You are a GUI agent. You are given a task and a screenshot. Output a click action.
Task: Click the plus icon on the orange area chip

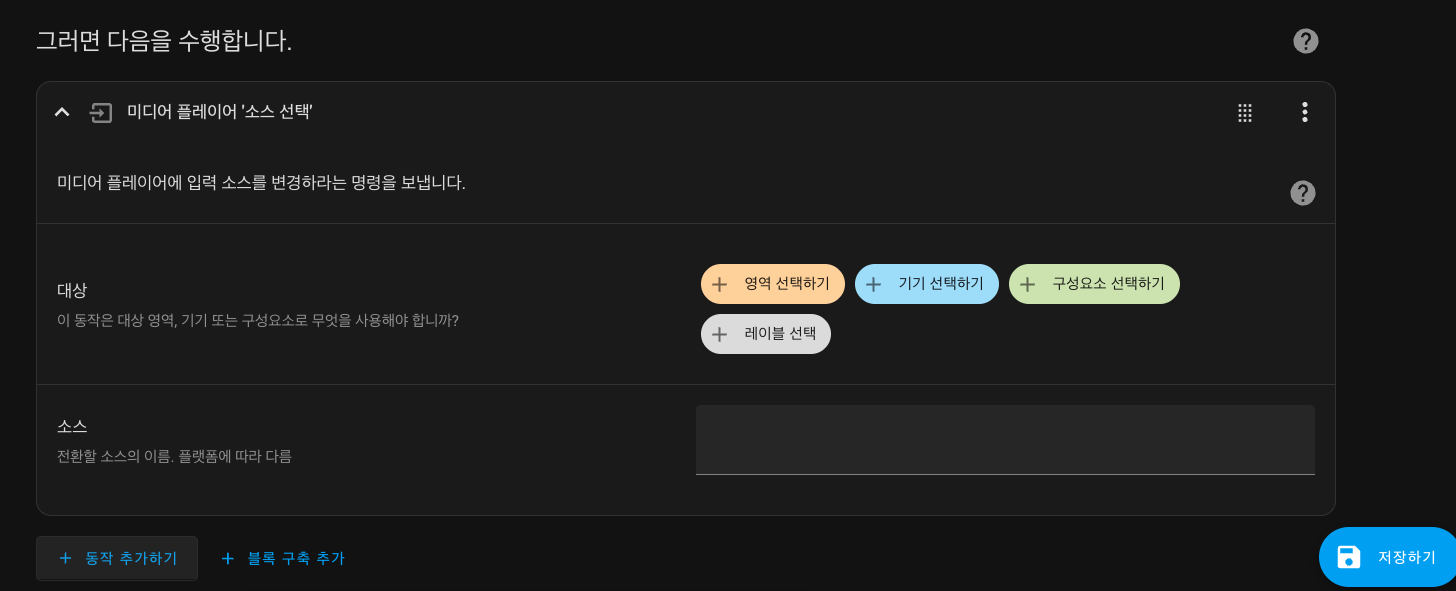pyautogui.click(x=719, y=284)
